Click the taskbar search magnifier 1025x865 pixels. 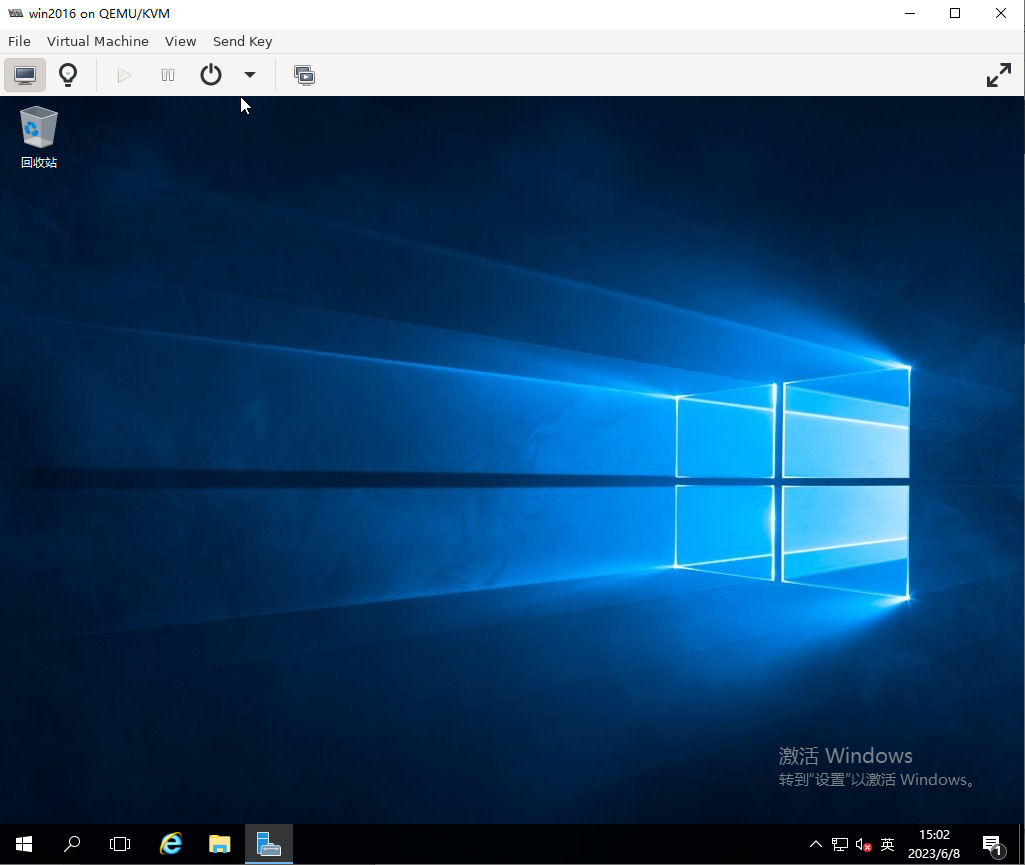tap(72, 844)
